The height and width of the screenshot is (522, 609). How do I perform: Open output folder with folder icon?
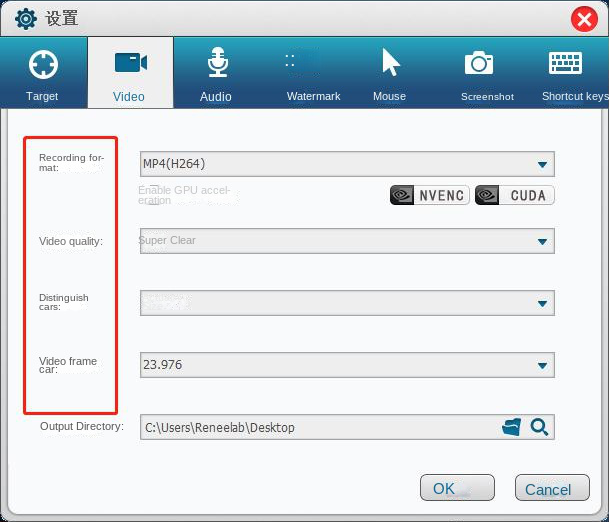pyautogui.click(x=511, y=427)
